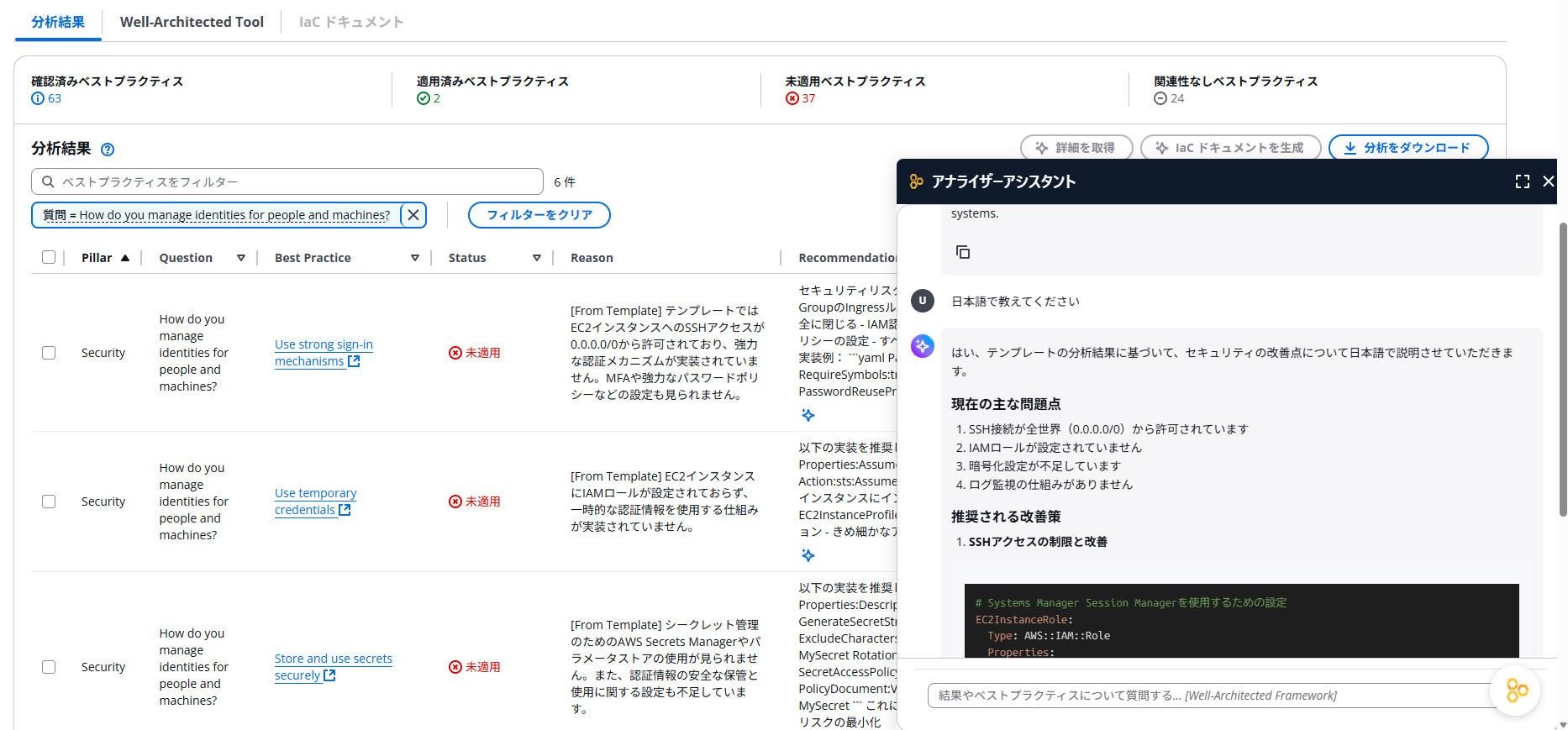The image size is (1568, 730).
Task: Open external link icon beside Store secrets securely
Action: pyautogui.click(x=329, y=675)
